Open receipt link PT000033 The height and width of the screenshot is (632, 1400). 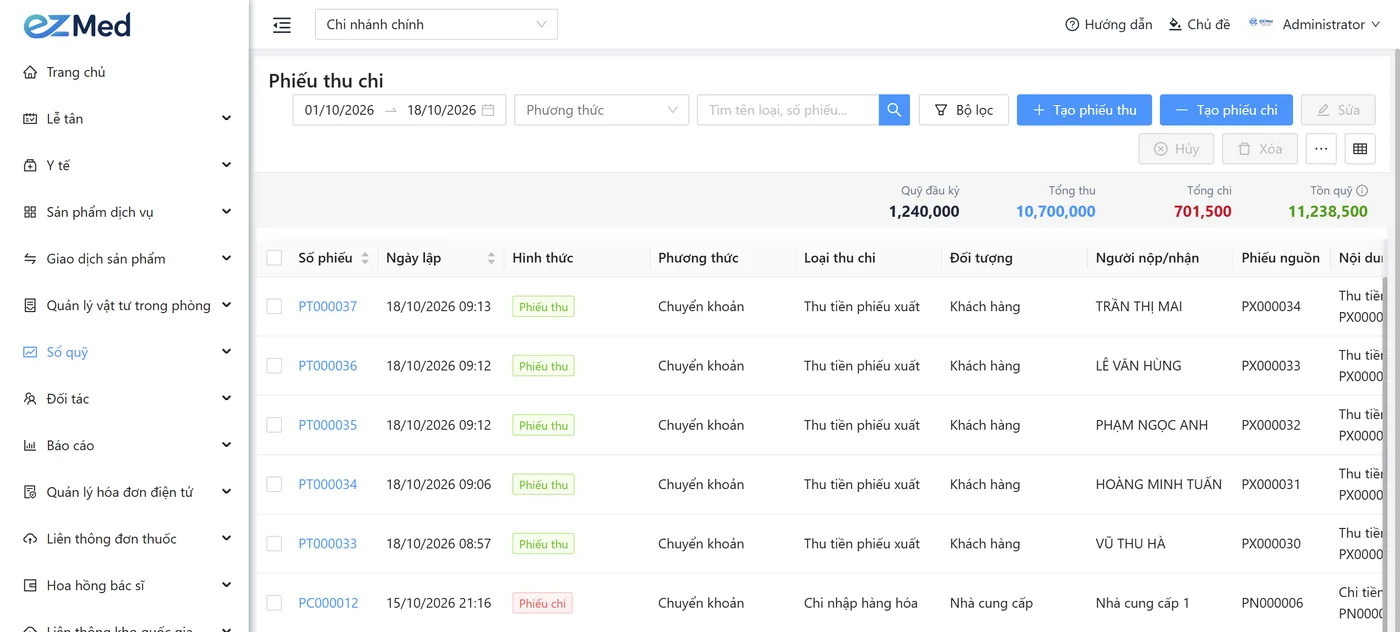click(328, 544)
